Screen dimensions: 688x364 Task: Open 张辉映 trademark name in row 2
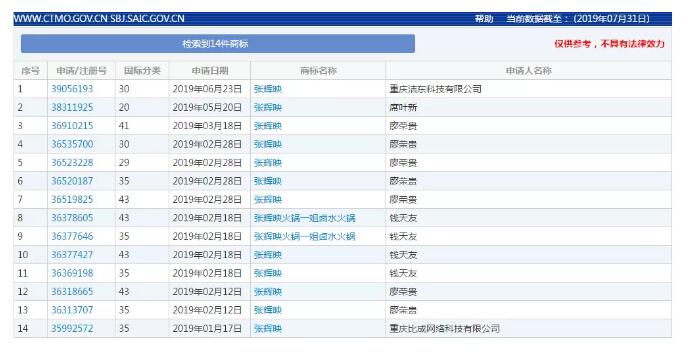(x=268, y=107)
